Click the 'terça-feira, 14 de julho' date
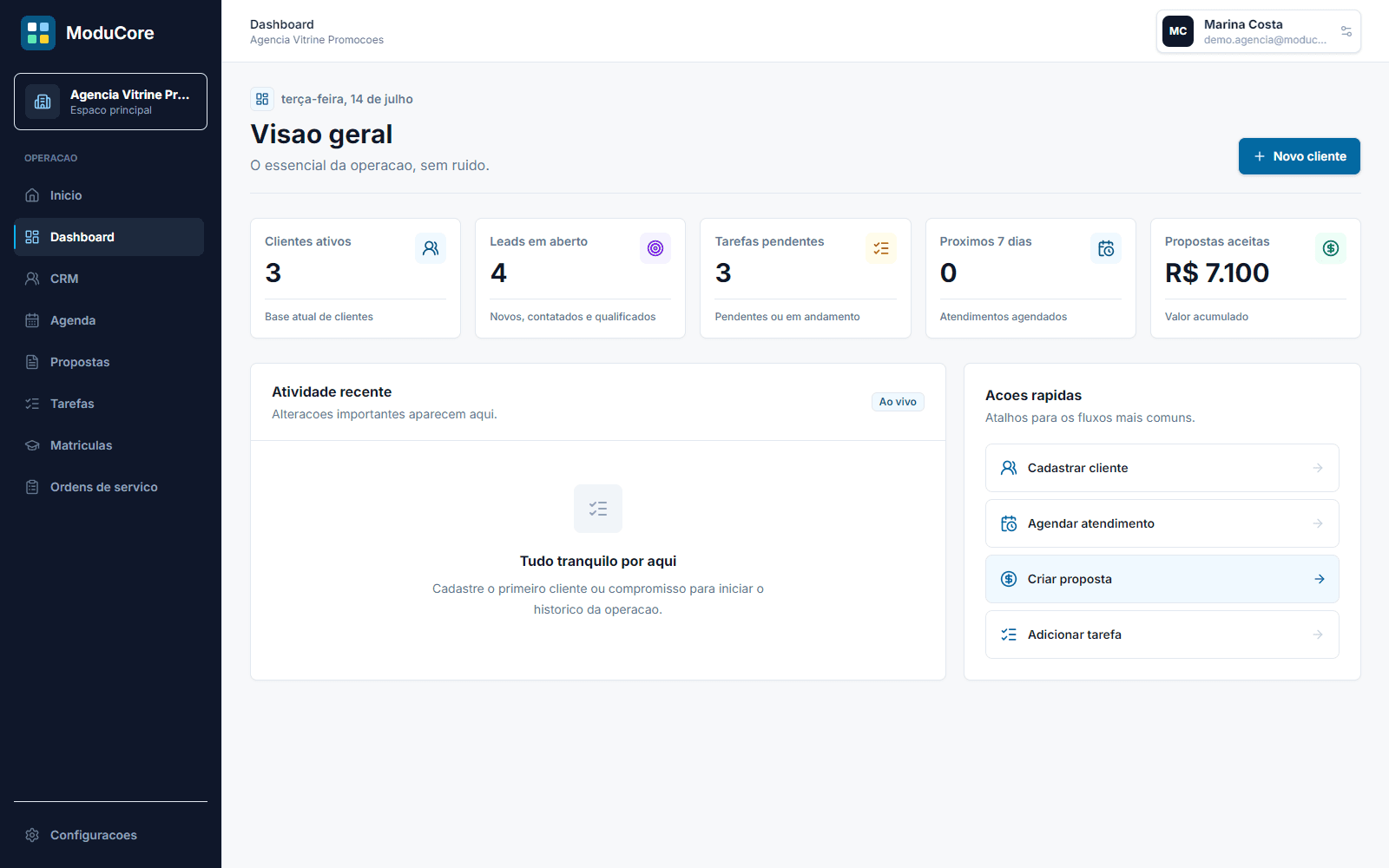 [347, 99]
